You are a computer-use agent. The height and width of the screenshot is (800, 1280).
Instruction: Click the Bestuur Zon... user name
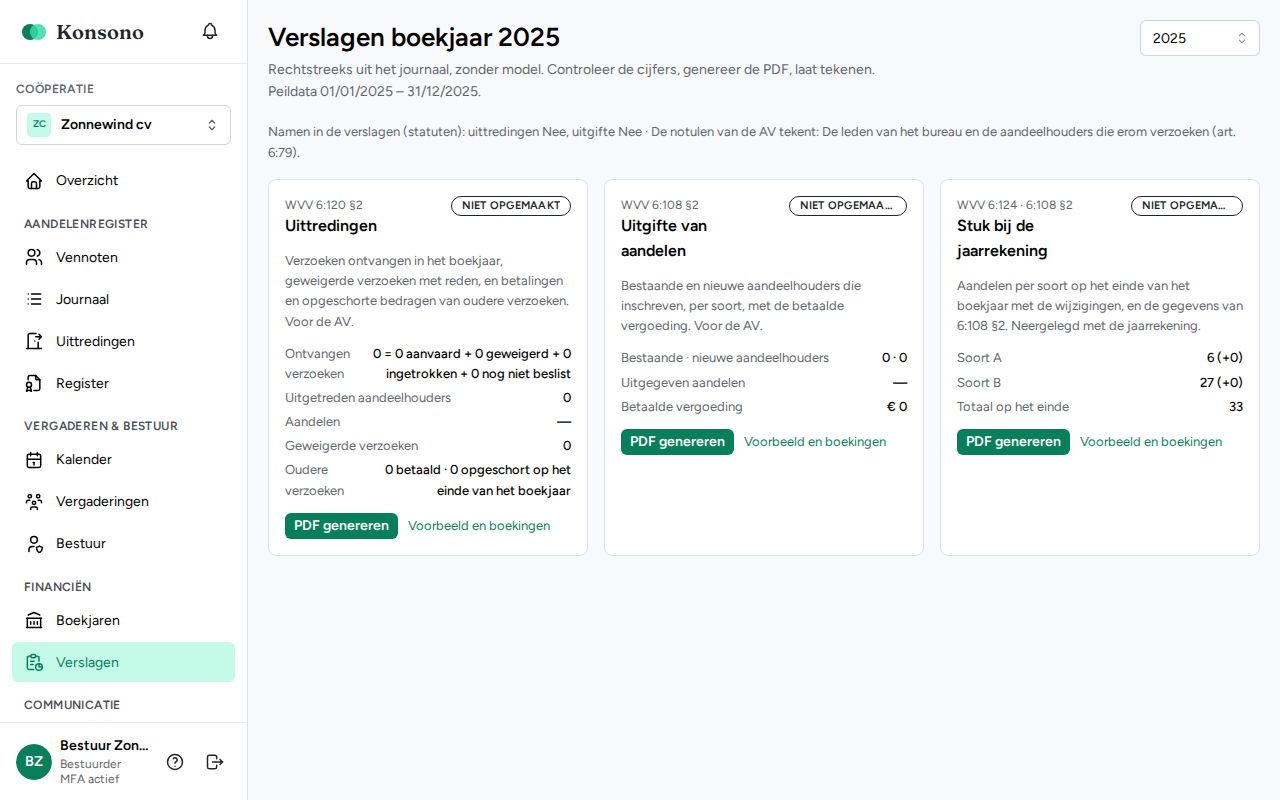(x=104, y=746)
